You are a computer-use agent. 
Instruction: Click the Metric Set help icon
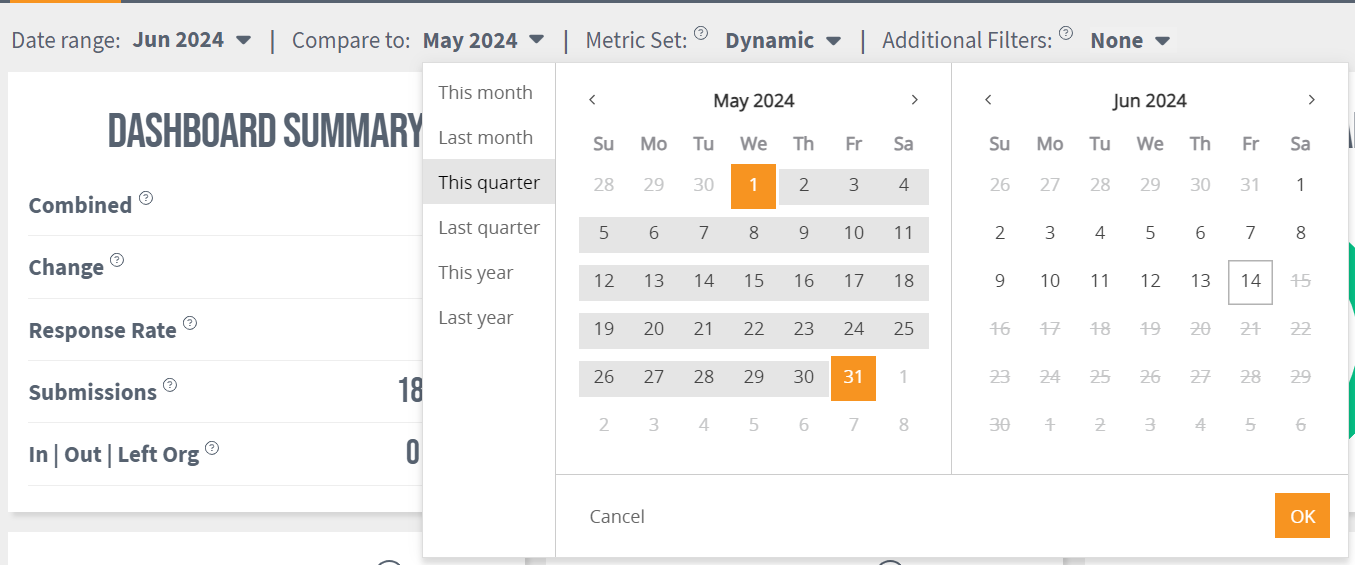[x=701, y=33]
